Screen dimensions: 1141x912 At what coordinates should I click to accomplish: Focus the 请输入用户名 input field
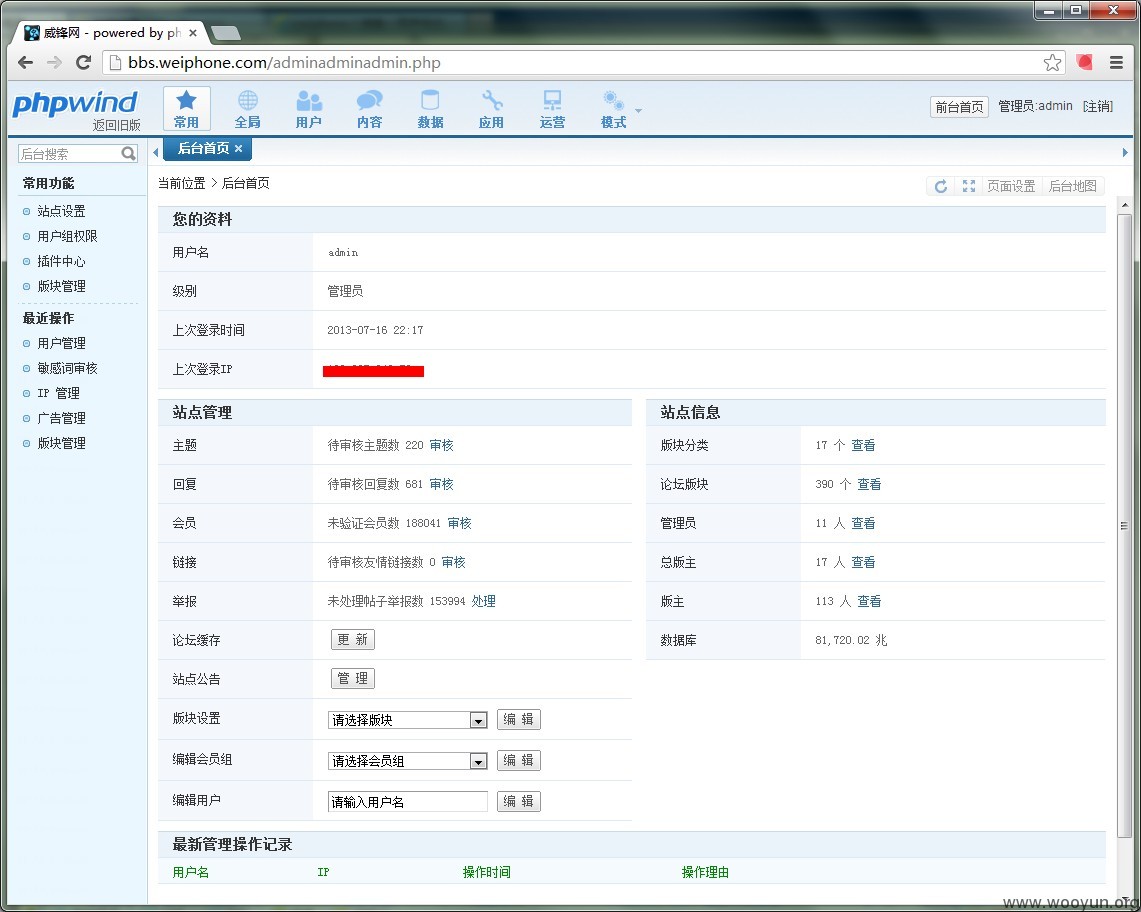(408, 801)
